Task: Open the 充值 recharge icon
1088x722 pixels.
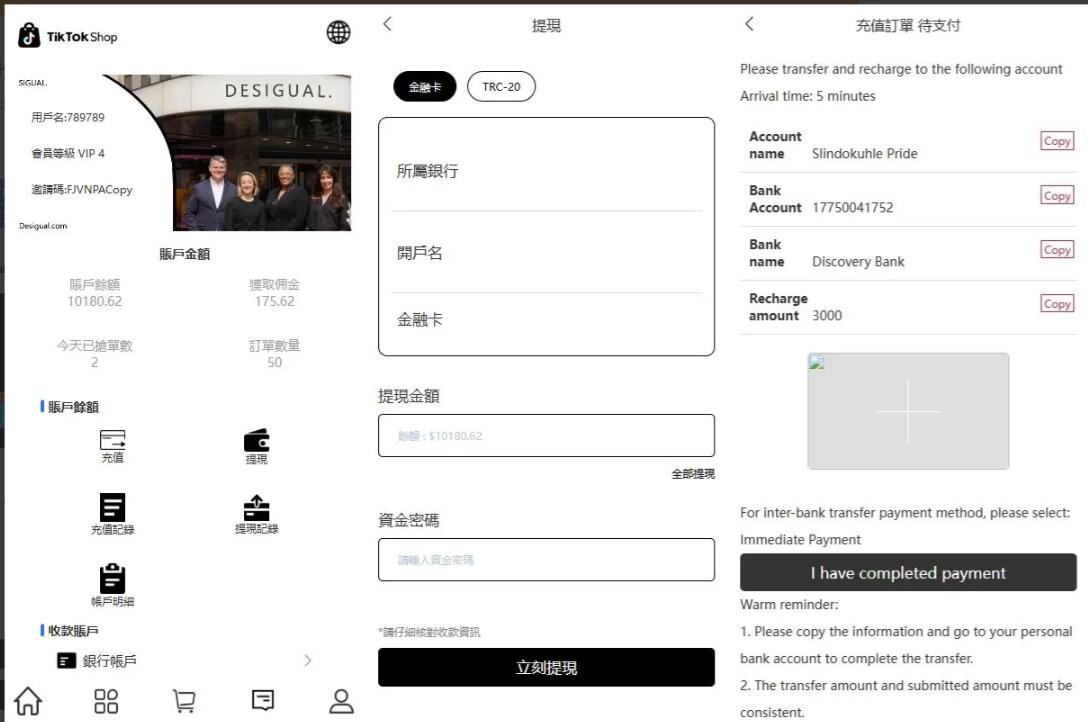Action: point(112,441)
